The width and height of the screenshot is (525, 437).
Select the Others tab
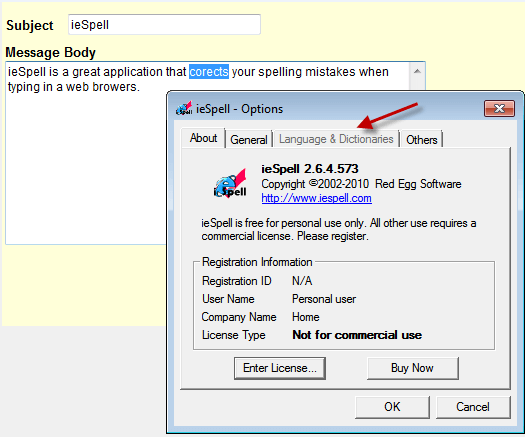point(422,139)
